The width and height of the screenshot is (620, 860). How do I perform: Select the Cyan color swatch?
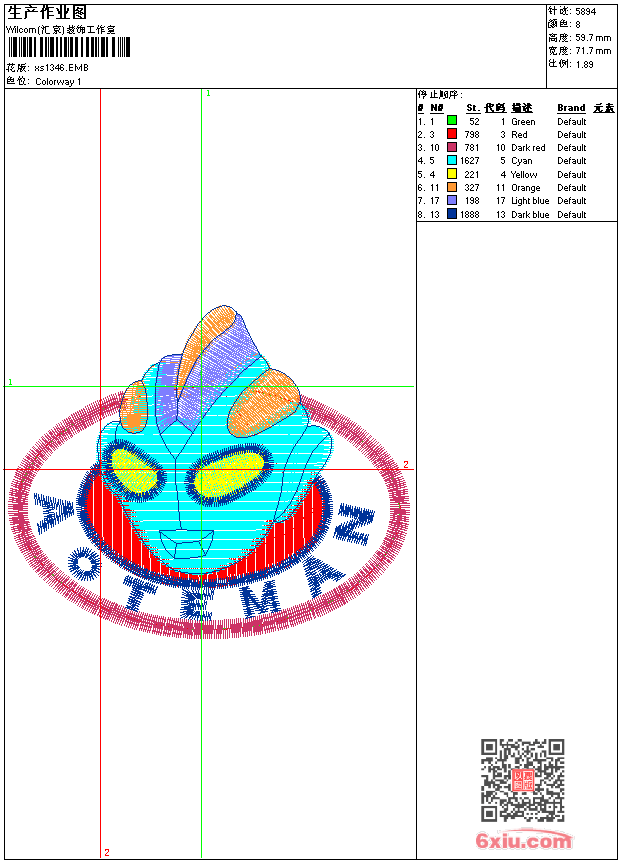[x=452, y=160]
